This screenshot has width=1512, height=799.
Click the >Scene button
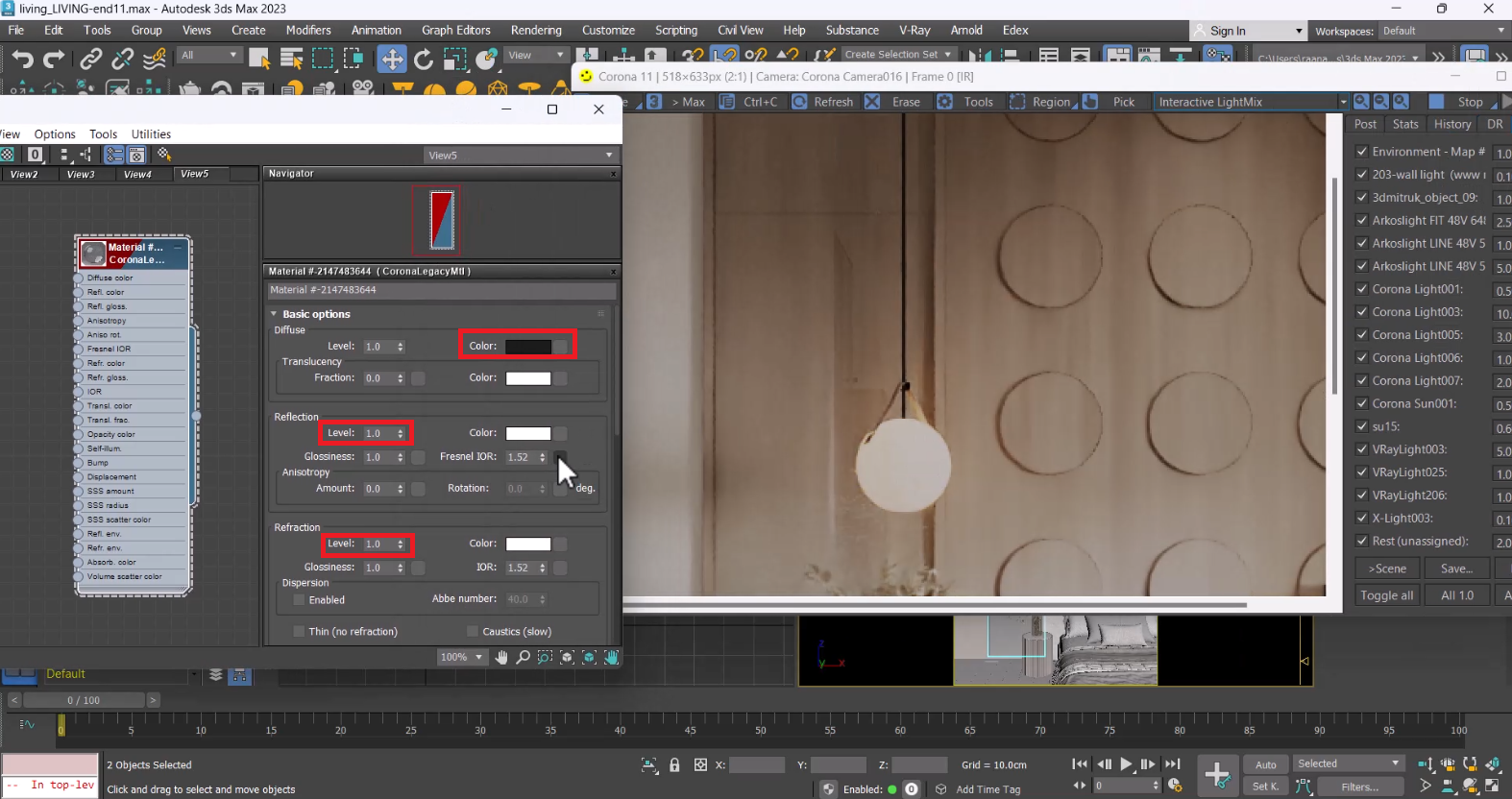pos(1387,569)
